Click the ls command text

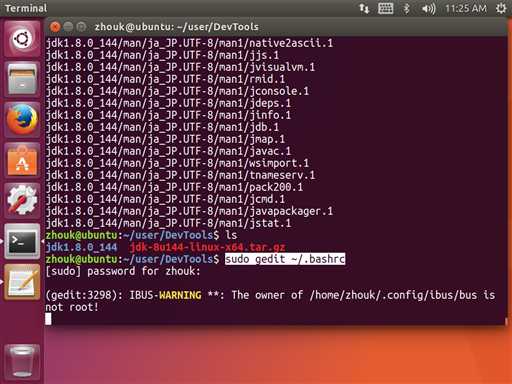click(231, 235)
